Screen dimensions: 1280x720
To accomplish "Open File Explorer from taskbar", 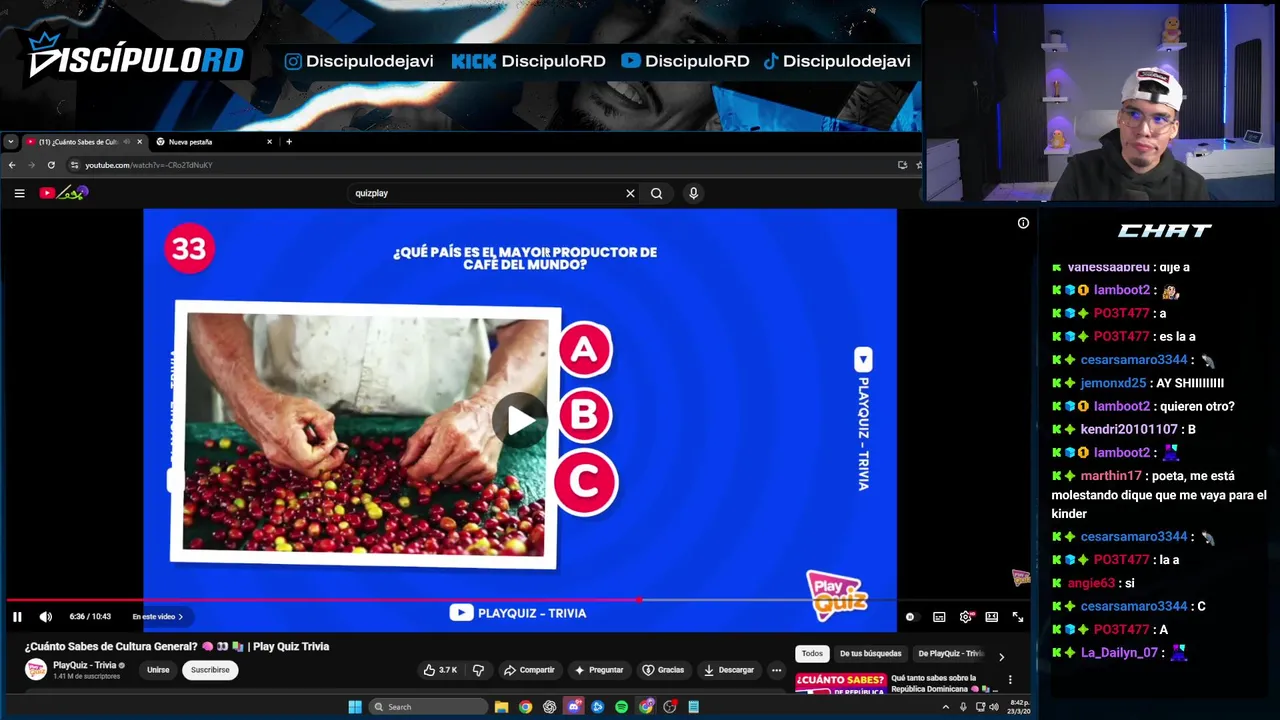I will pos(502,707).
